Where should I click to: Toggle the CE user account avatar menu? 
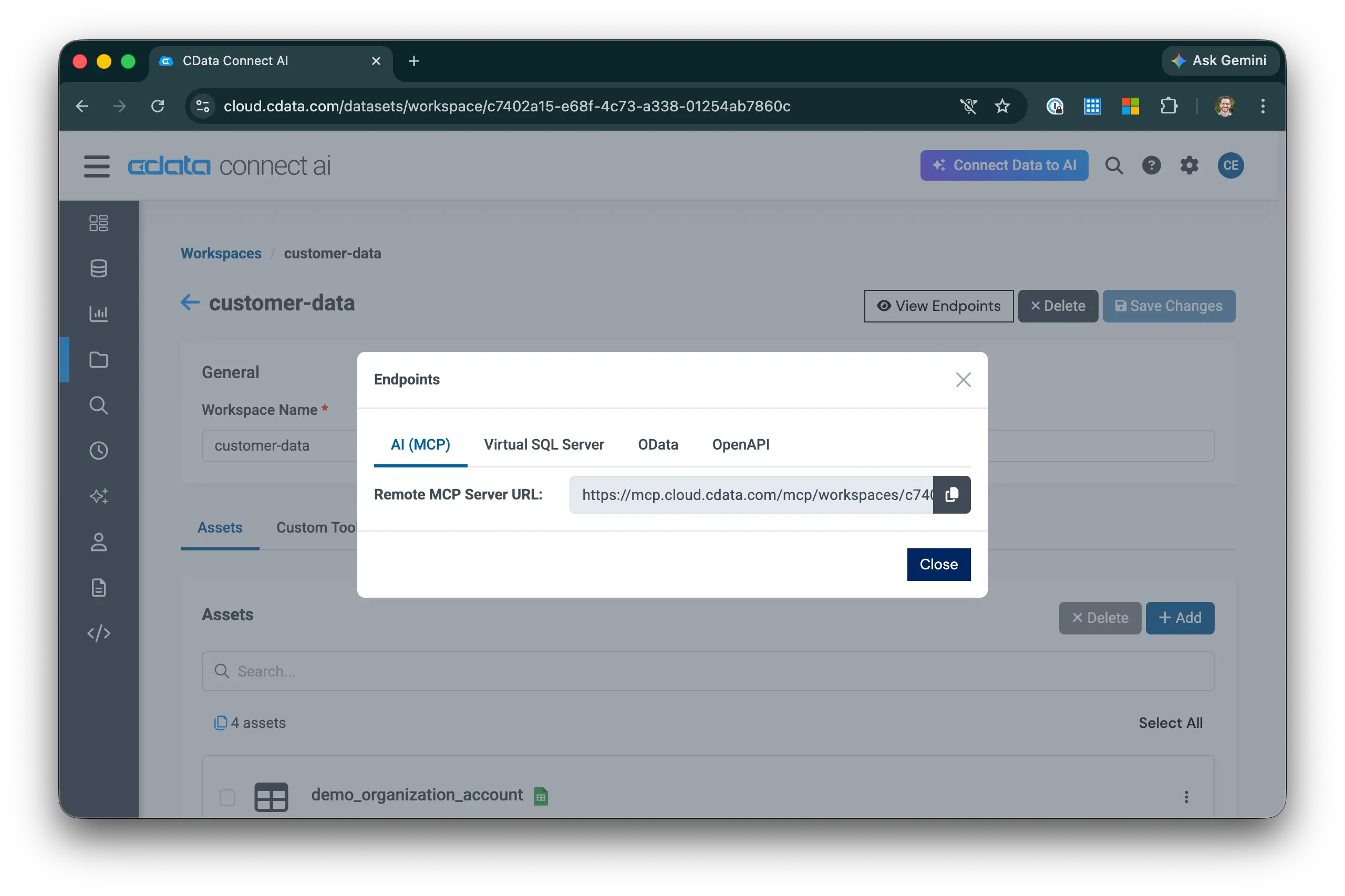click(1230, 165)
